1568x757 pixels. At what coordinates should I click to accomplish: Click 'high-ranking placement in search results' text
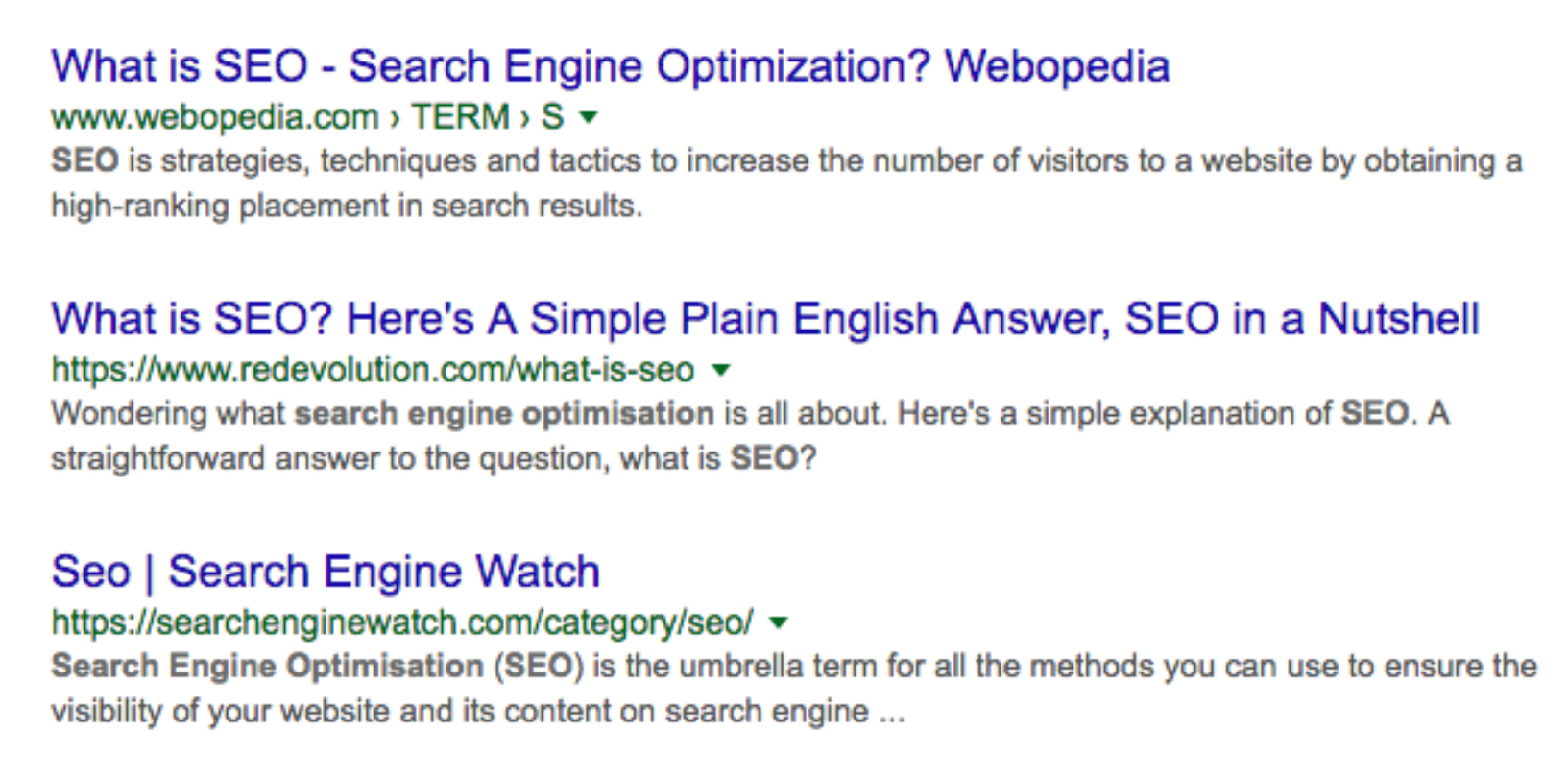(346, 206)
